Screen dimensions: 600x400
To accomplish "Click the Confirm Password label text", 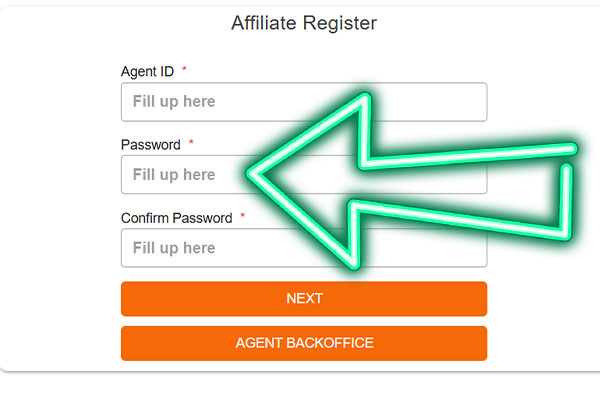I will coord(176,218).
